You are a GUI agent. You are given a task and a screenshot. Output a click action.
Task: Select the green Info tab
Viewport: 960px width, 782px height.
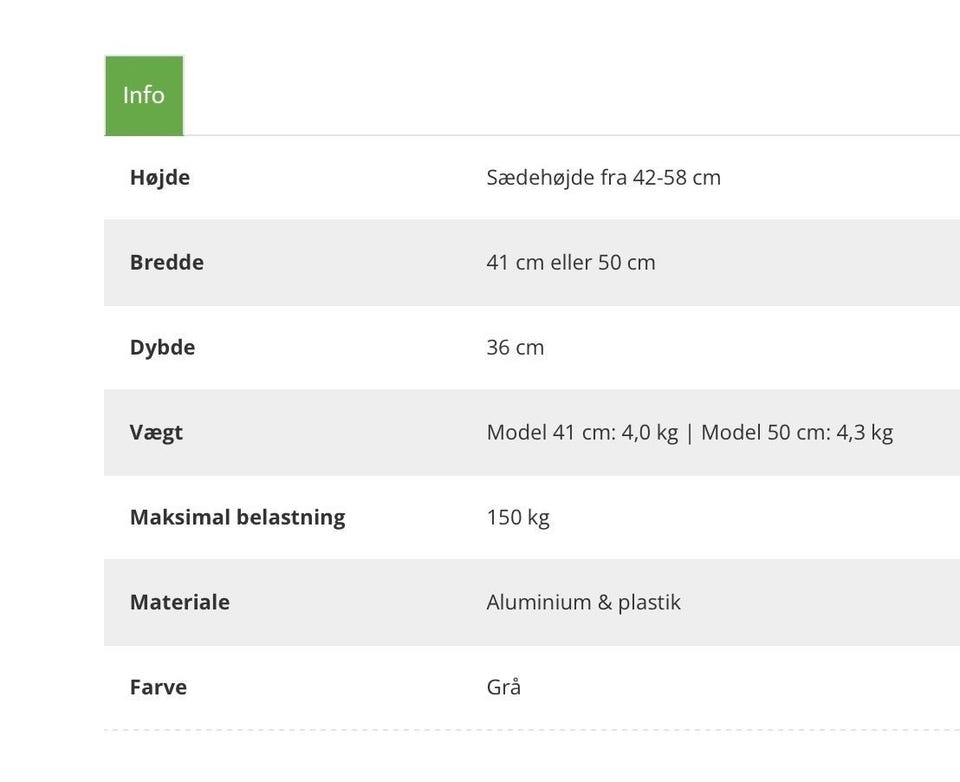(143, 95)
